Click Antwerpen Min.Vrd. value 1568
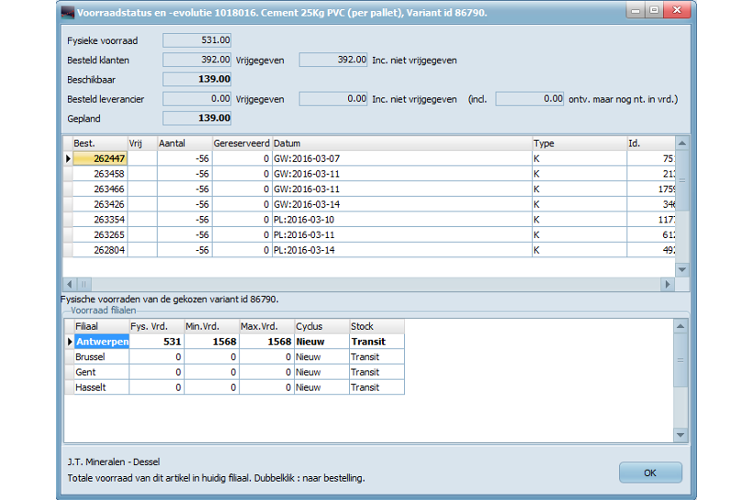The image size is (750, 500). (212, 342)
